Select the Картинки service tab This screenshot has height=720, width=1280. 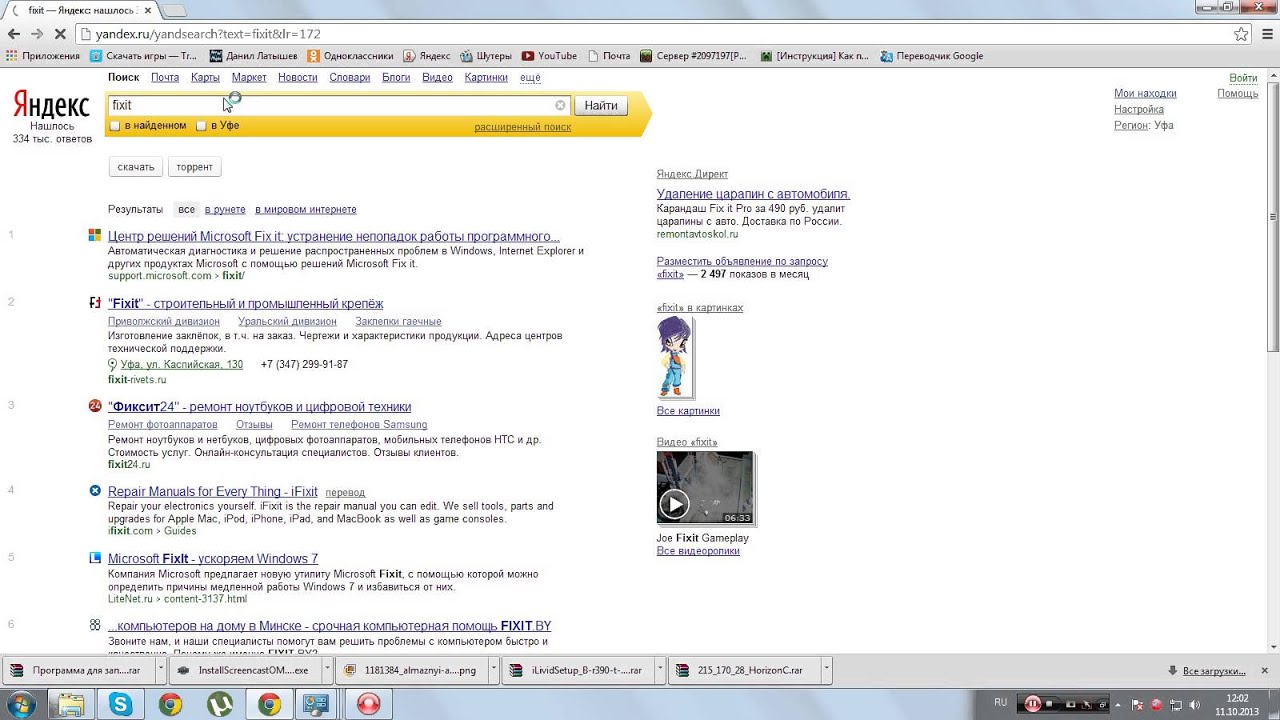pos(486,77)
